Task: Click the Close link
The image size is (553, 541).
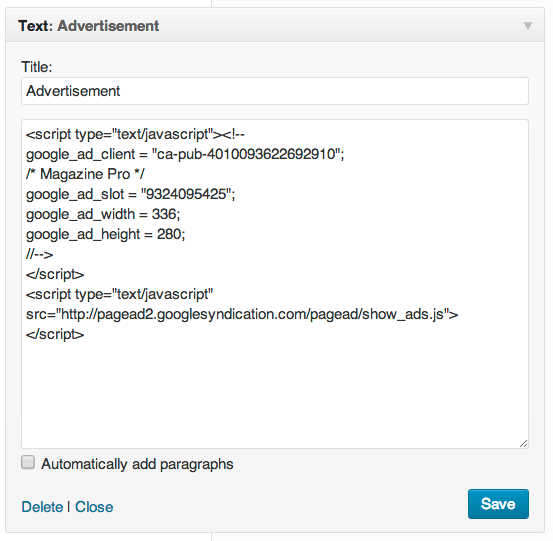Action: (94, 507)
